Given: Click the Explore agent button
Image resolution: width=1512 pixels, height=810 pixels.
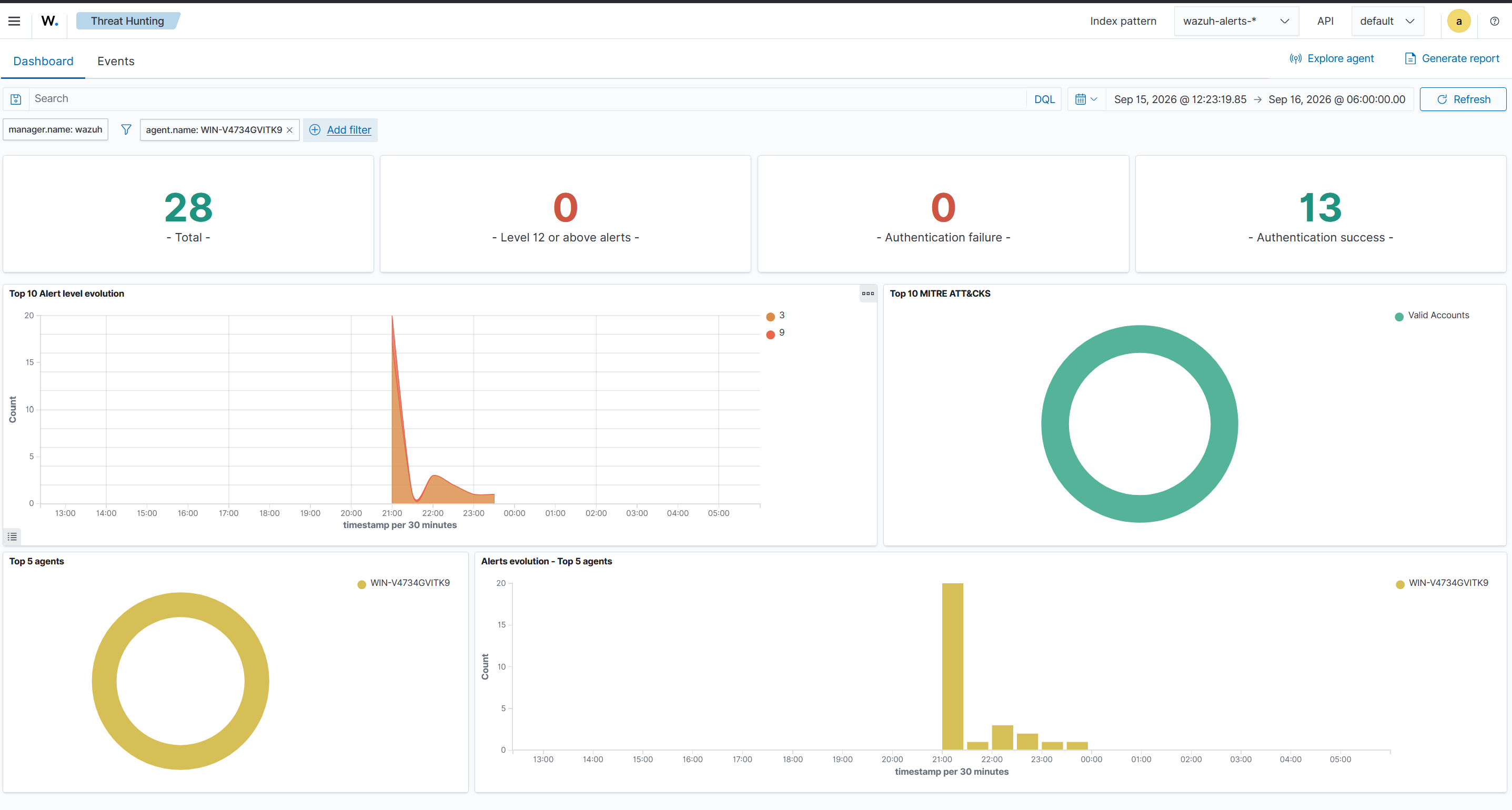Looking at the screenshot, I should (1331, 59).
